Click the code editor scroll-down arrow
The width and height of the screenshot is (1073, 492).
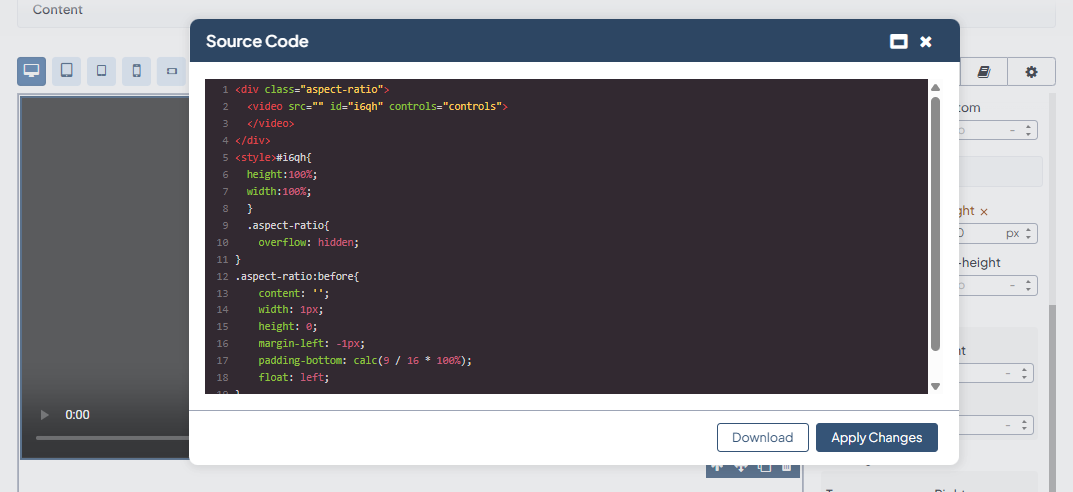(x=935, y=386)
